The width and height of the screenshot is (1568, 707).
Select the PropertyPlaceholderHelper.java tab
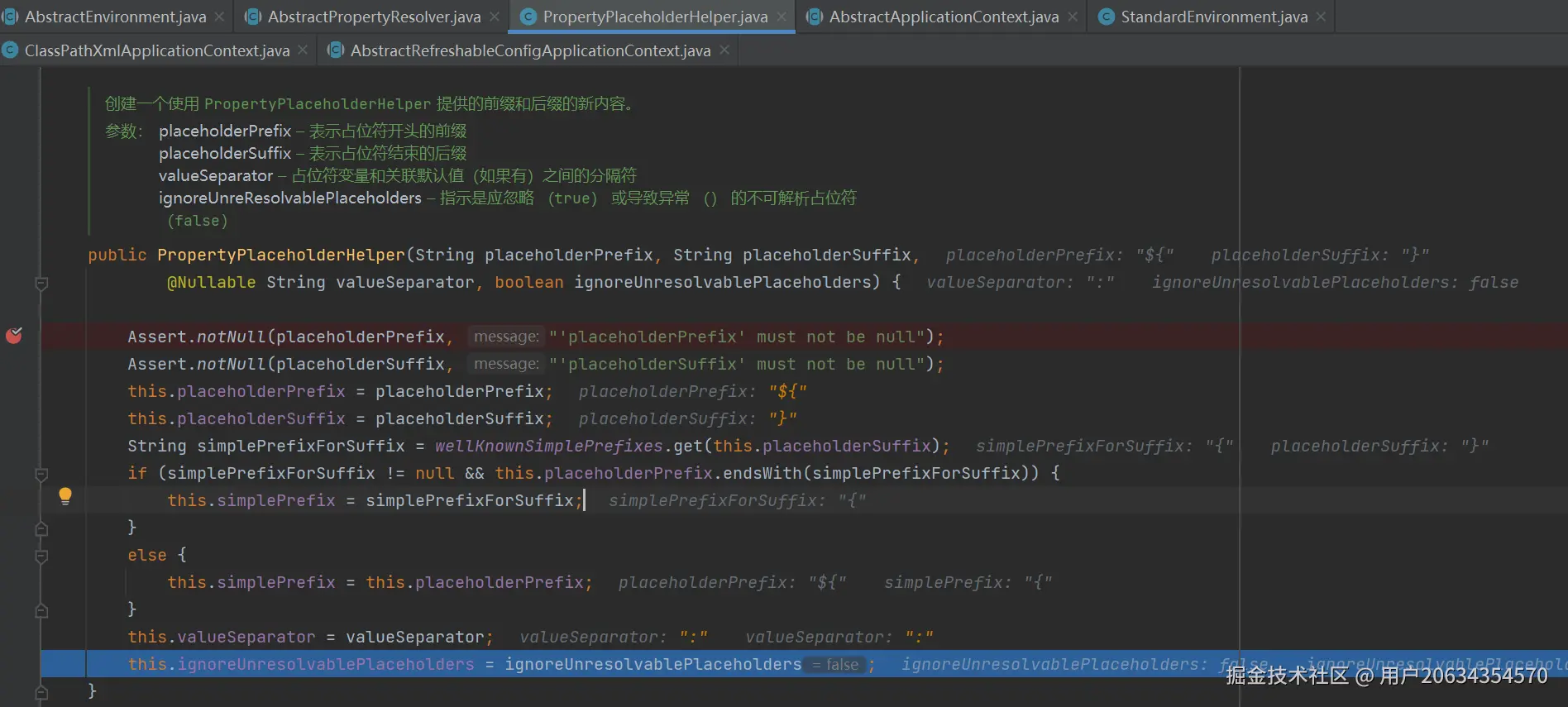[x=655, y=17]
